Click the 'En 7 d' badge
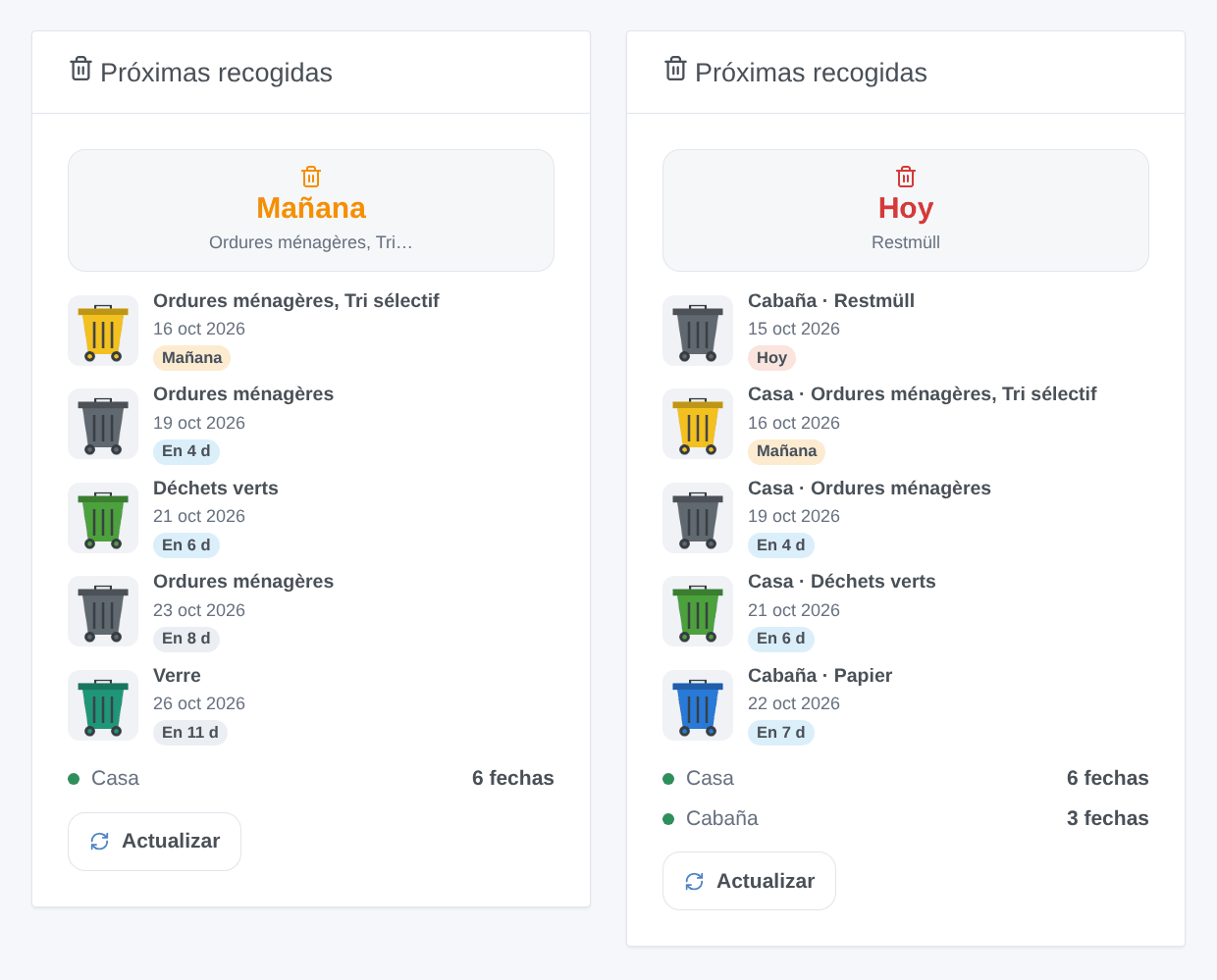The width and height of the screenshot is (1217, 980). [781, 733]
